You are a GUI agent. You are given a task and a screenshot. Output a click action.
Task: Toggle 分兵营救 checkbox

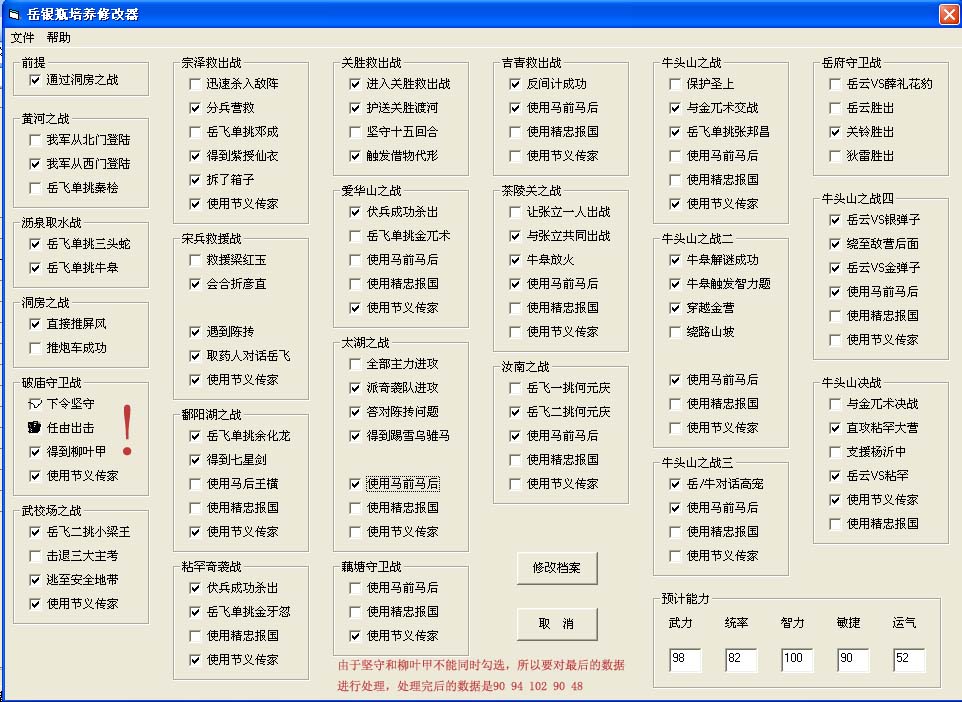[x=195, y=108]
